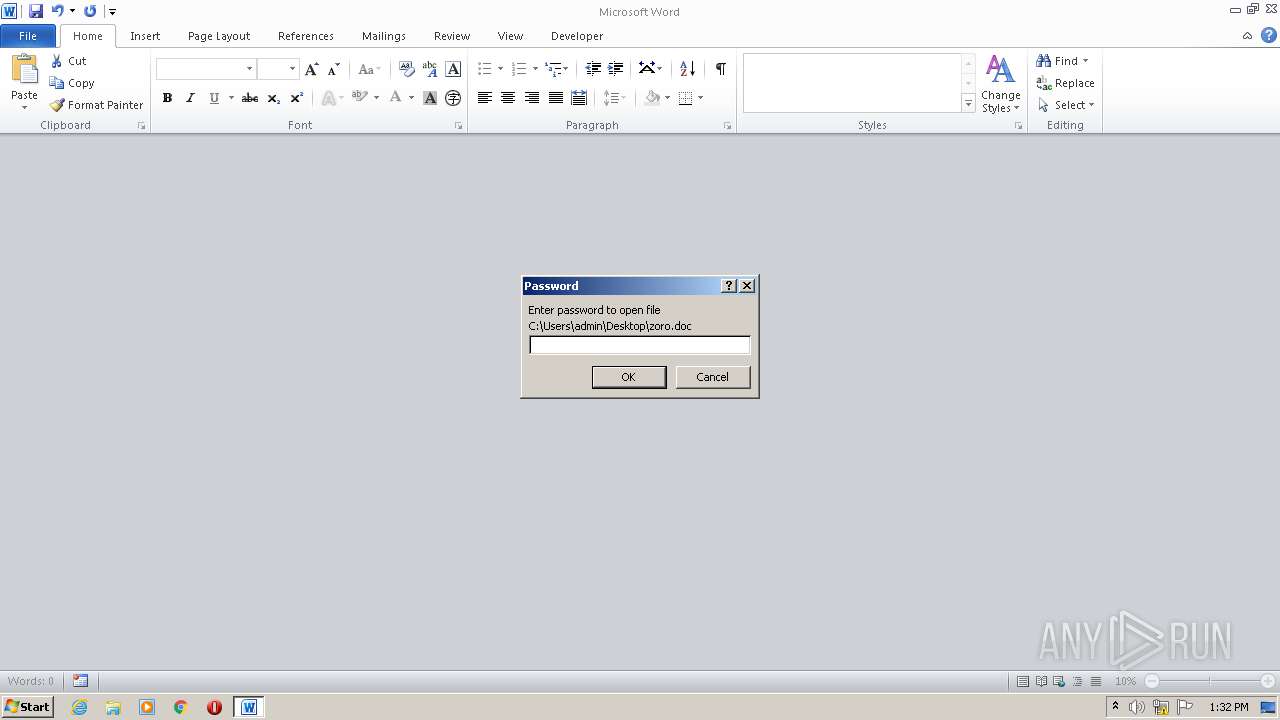The width and height of the screenshot is (1280, 720).
Task: Toggle Underline formatting
Action: [x=213, y=98]
